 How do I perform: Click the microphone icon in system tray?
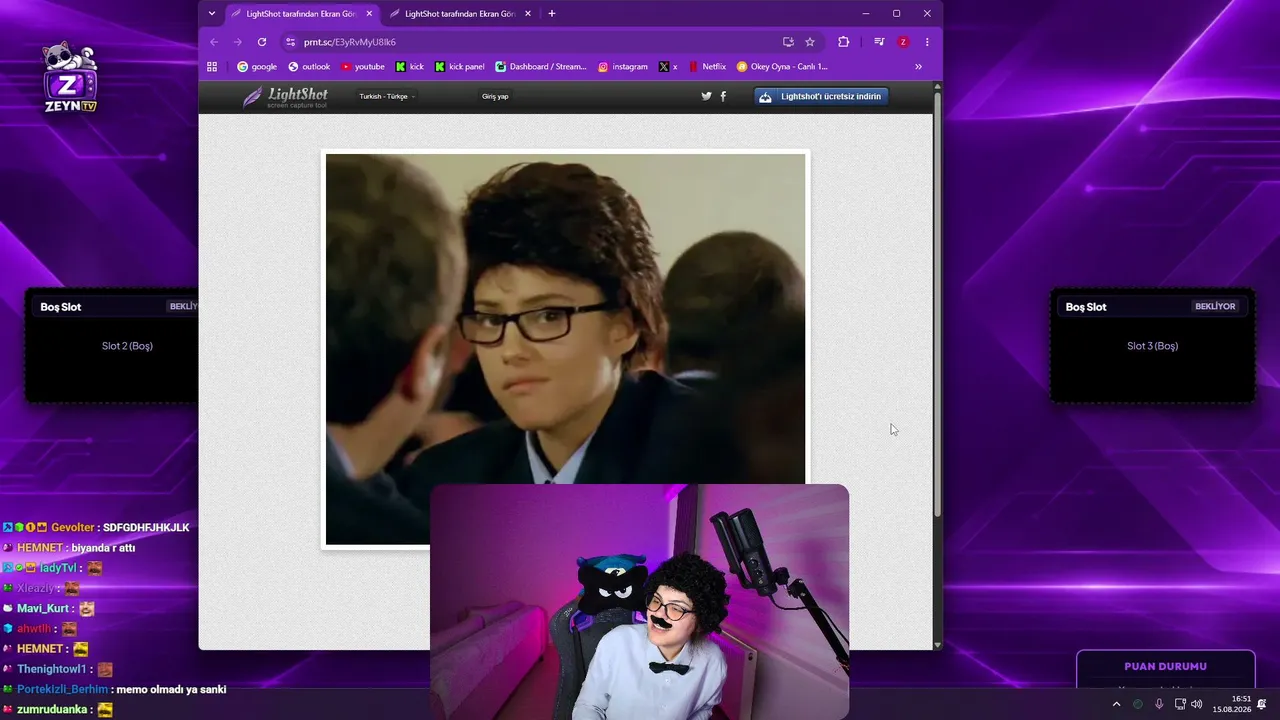pos(1159,704)
